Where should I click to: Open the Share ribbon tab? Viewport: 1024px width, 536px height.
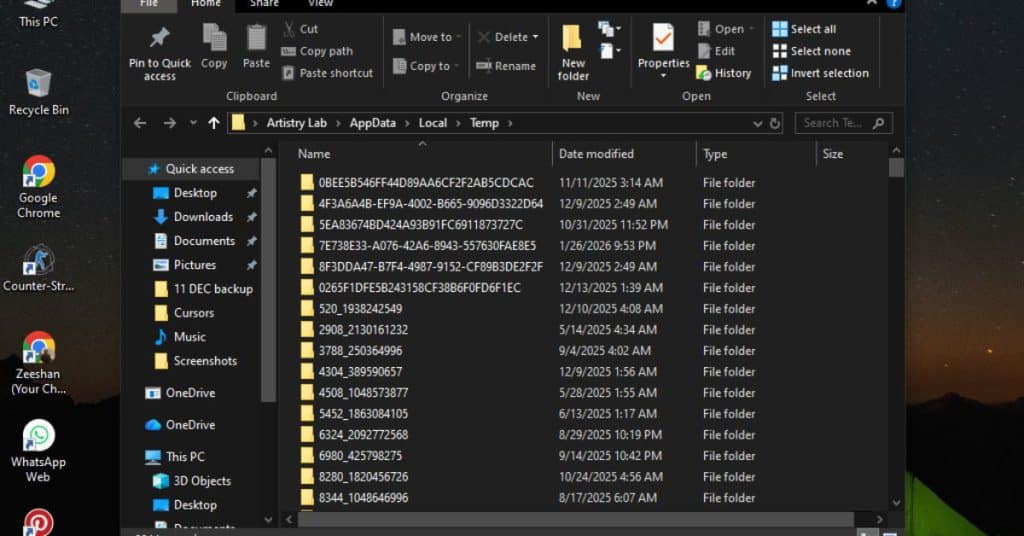click(264, 4)
